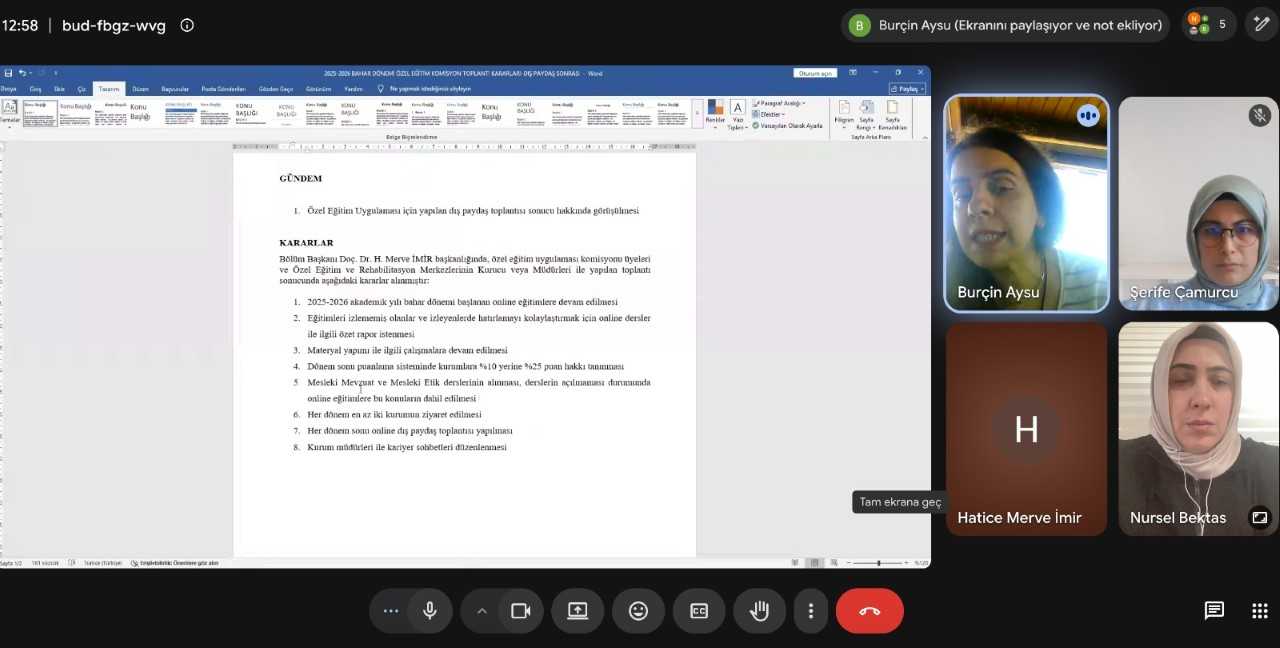Turn off the camera in call controls
The image size is (1280, 648).
[520, 611]
